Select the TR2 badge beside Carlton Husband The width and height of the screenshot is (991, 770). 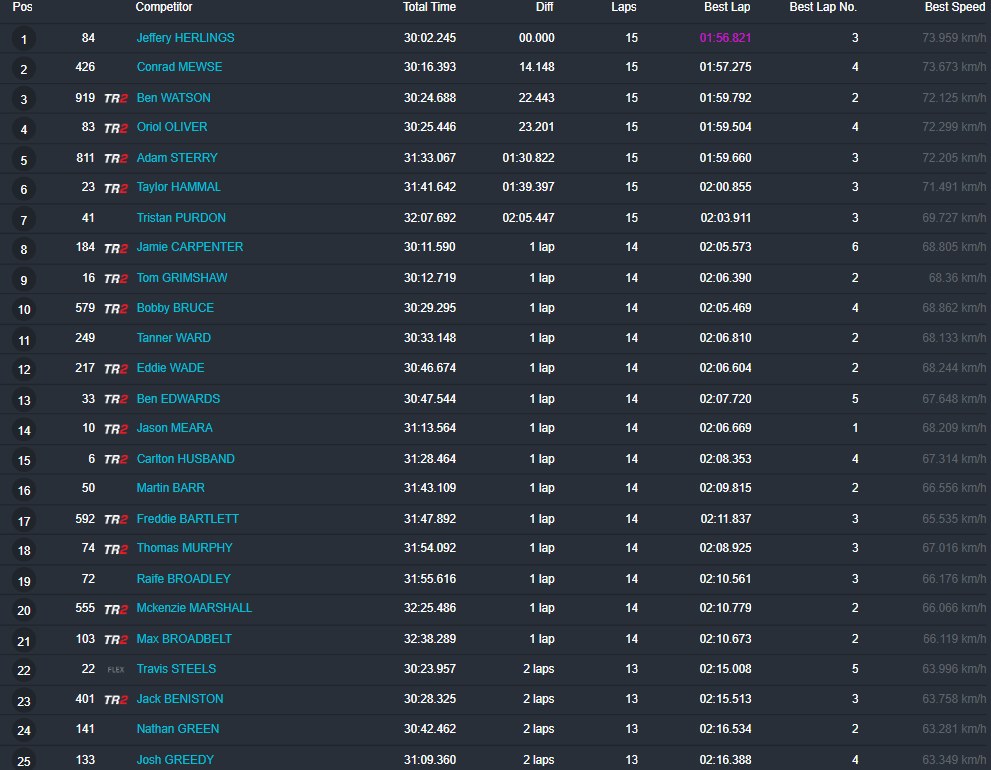[116, 458]
